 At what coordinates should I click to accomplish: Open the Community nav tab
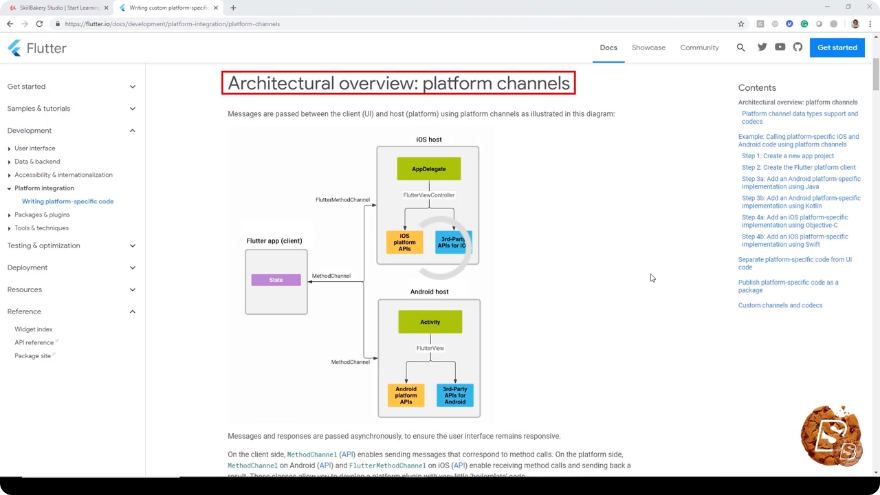tap(699, 48)
